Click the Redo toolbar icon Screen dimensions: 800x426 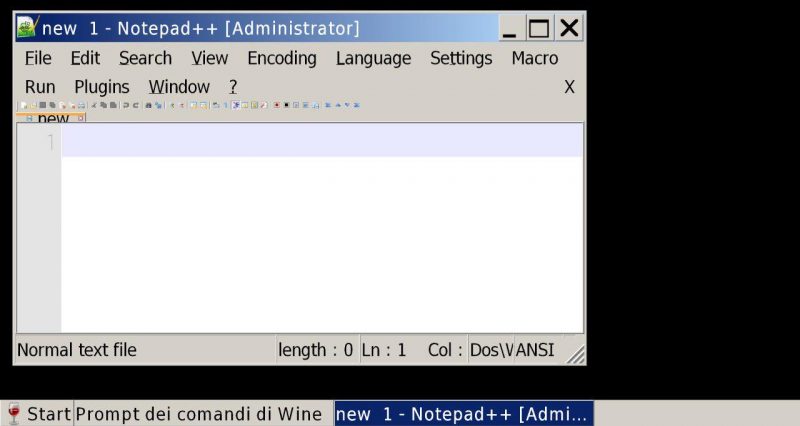point(136,105)
